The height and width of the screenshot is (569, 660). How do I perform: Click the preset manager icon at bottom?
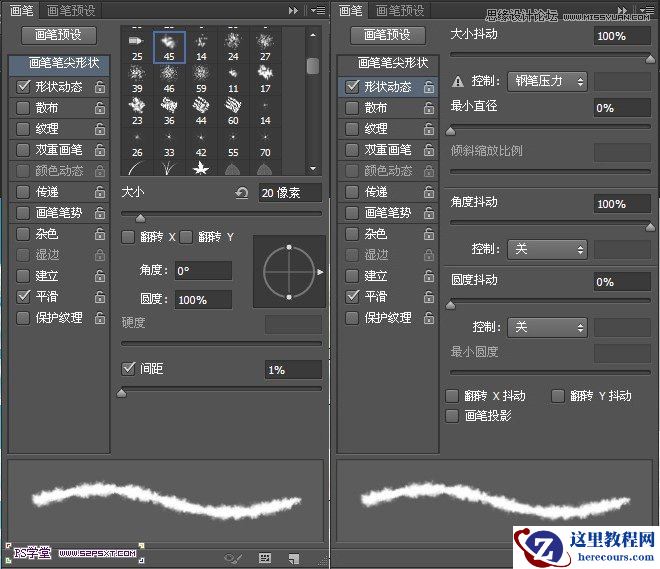click(265, 558)
